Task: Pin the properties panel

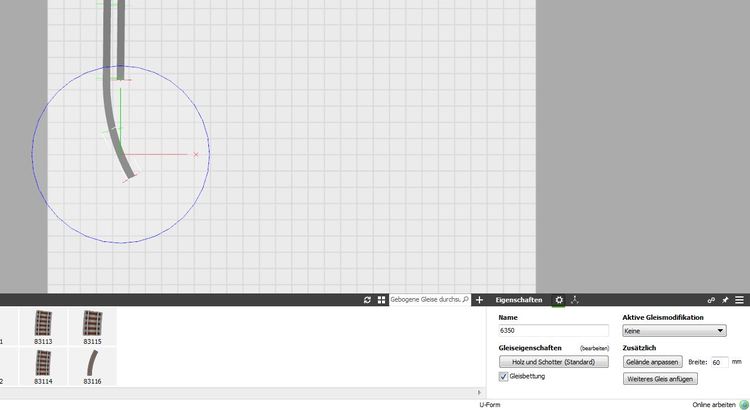Action: coord(725,300)
